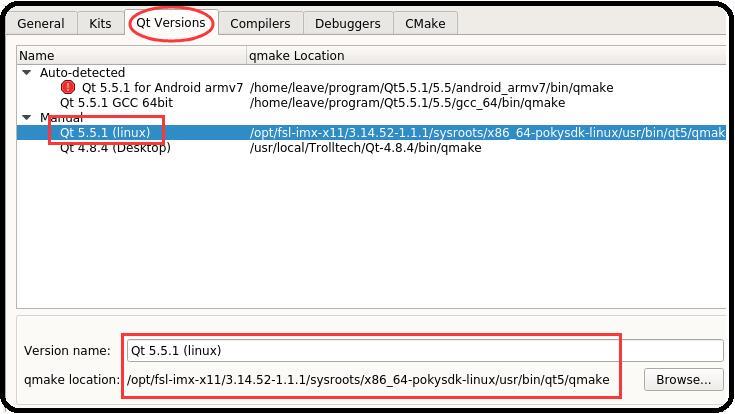Screen dimensions: 735x414
Task: Click the Browse... button
Action: 683,379
